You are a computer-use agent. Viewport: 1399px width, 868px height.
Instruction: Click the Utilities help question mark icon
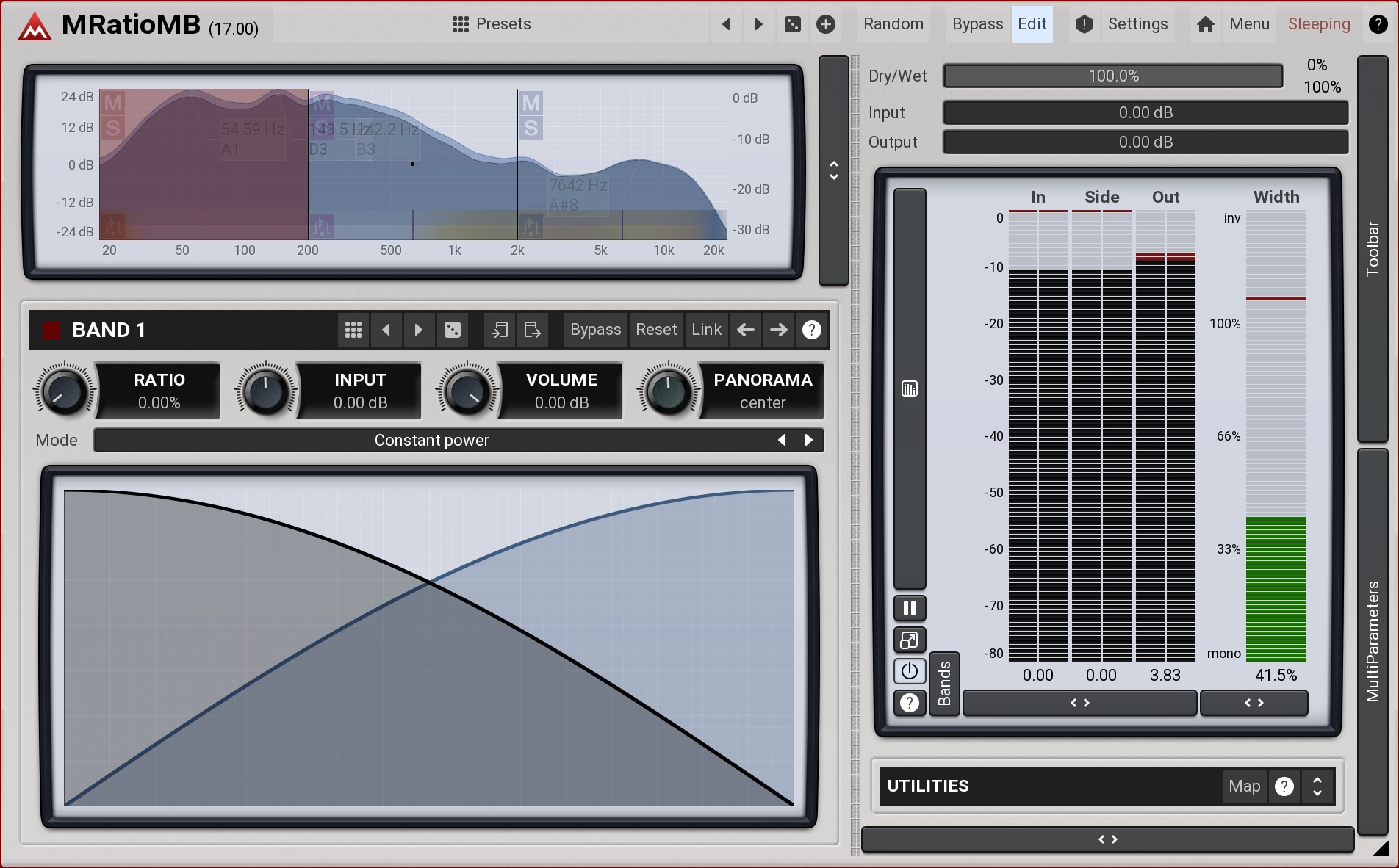[1284, 786]
